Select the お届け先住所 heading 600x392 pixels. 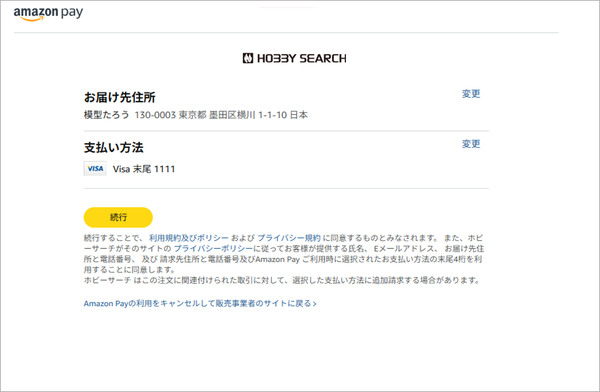120,97
